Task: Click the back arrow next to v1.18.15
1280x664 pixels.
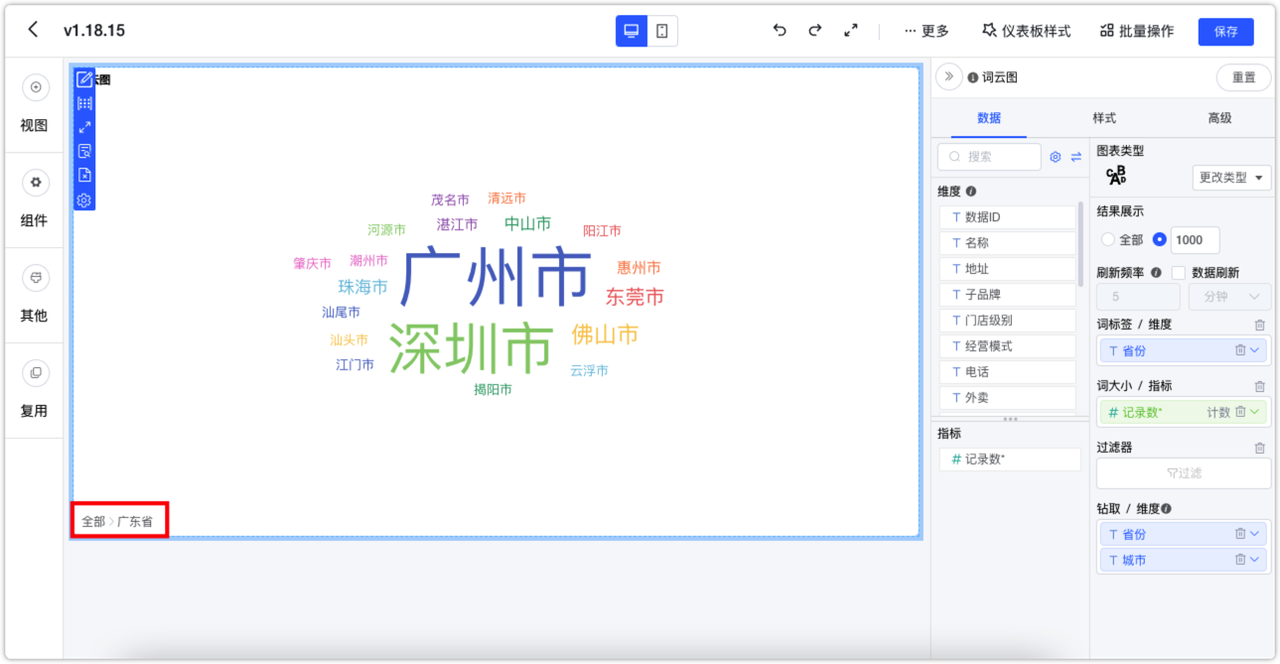Action: click(33, 30)
